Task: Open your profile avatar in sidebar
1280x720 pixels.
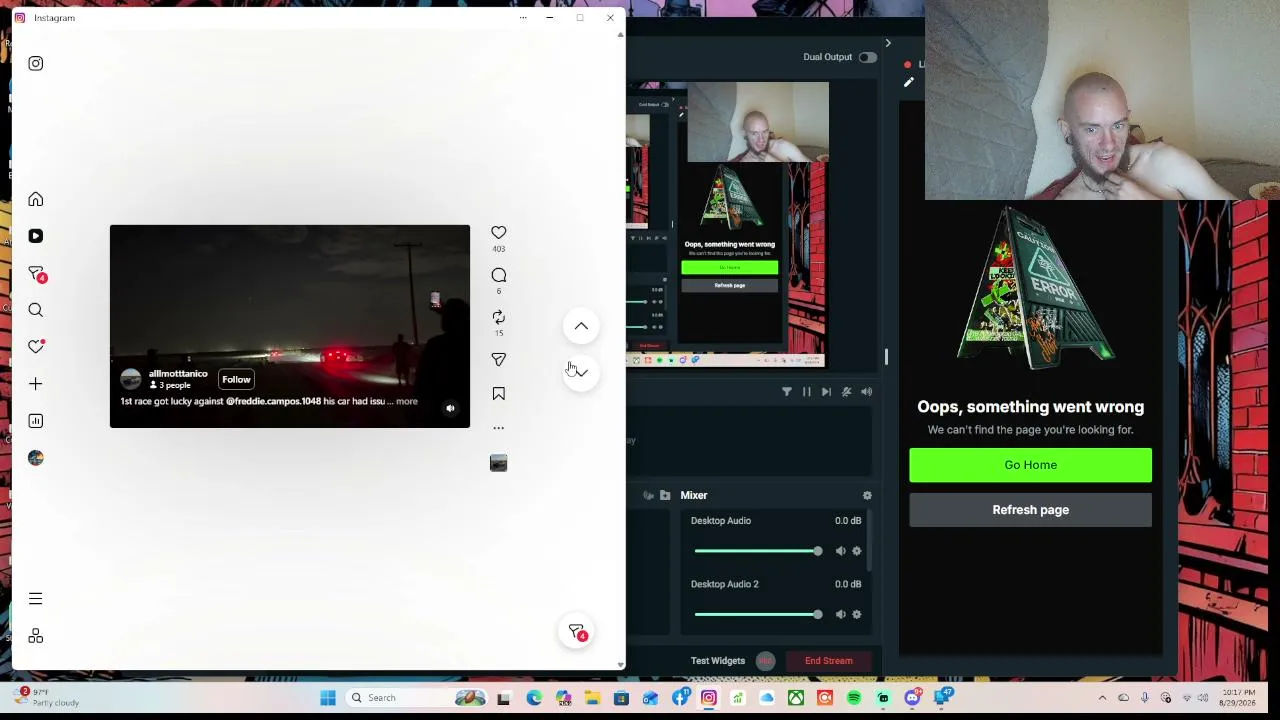Action: 36,458
